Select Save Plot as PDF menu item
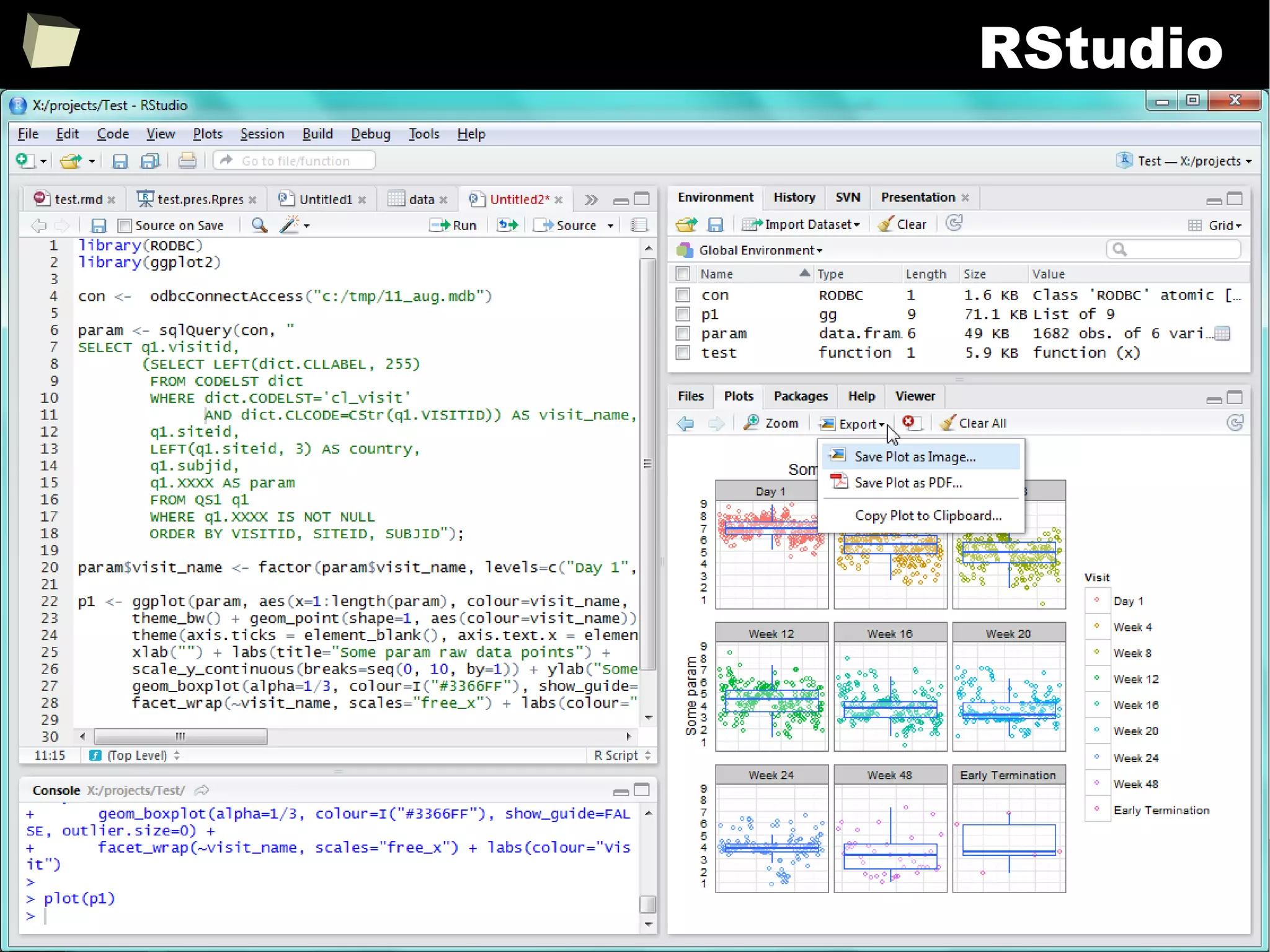1270x952 pixels. (921, 483)
